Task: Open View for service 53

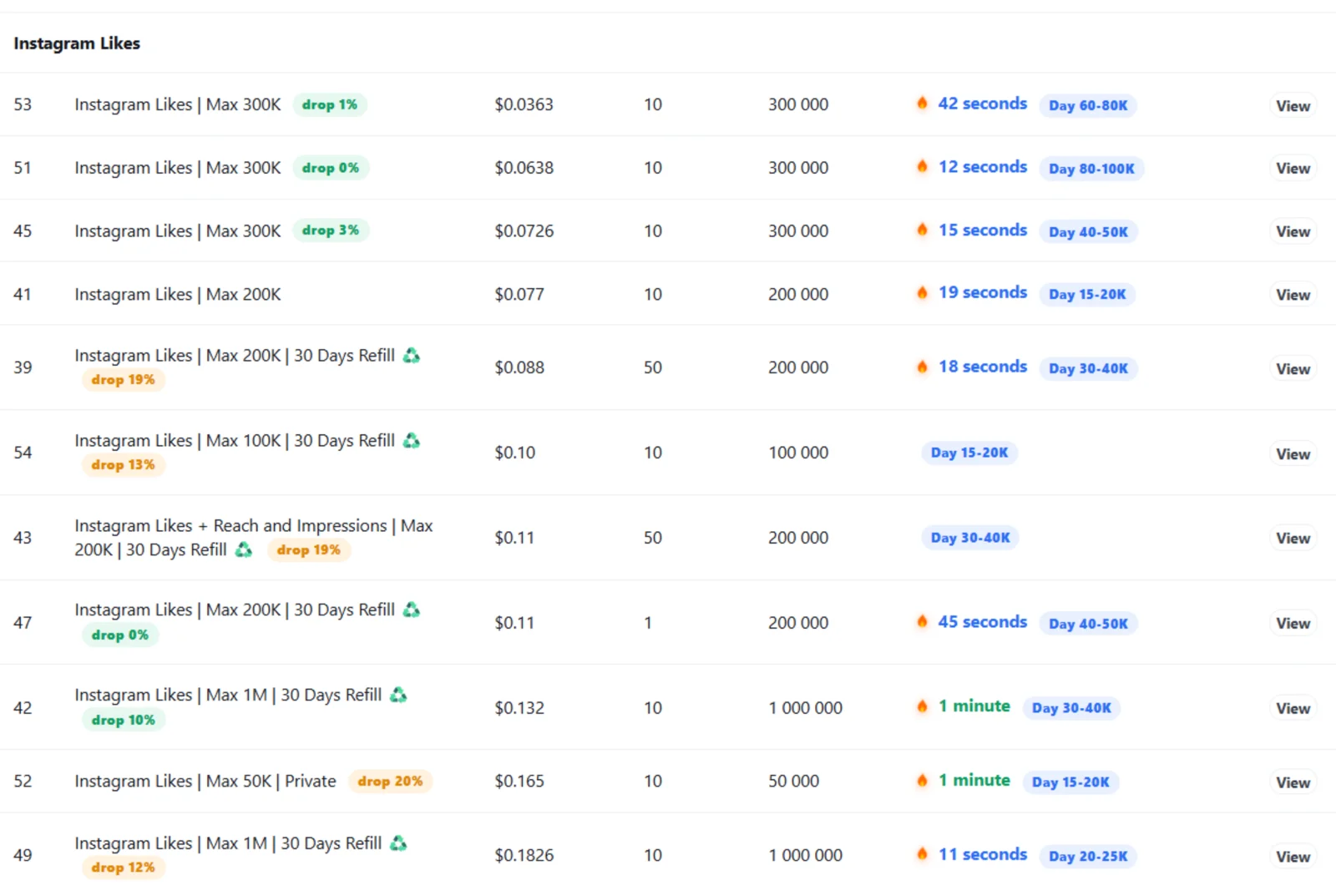Action: (x=1293, y=105)
